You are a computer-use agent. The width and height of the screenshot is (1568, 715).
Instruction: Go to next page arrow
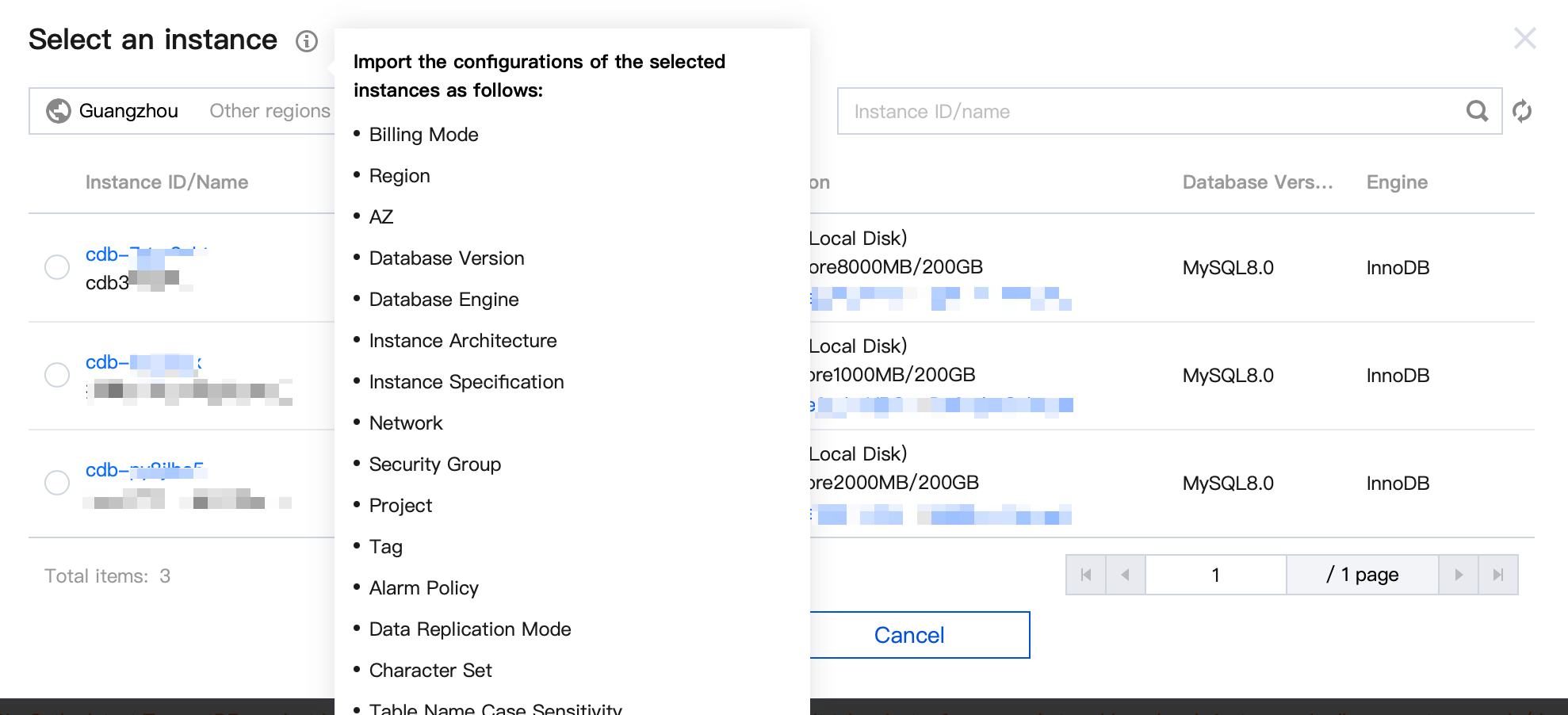pyautogui.click(x=1459, y=575)
